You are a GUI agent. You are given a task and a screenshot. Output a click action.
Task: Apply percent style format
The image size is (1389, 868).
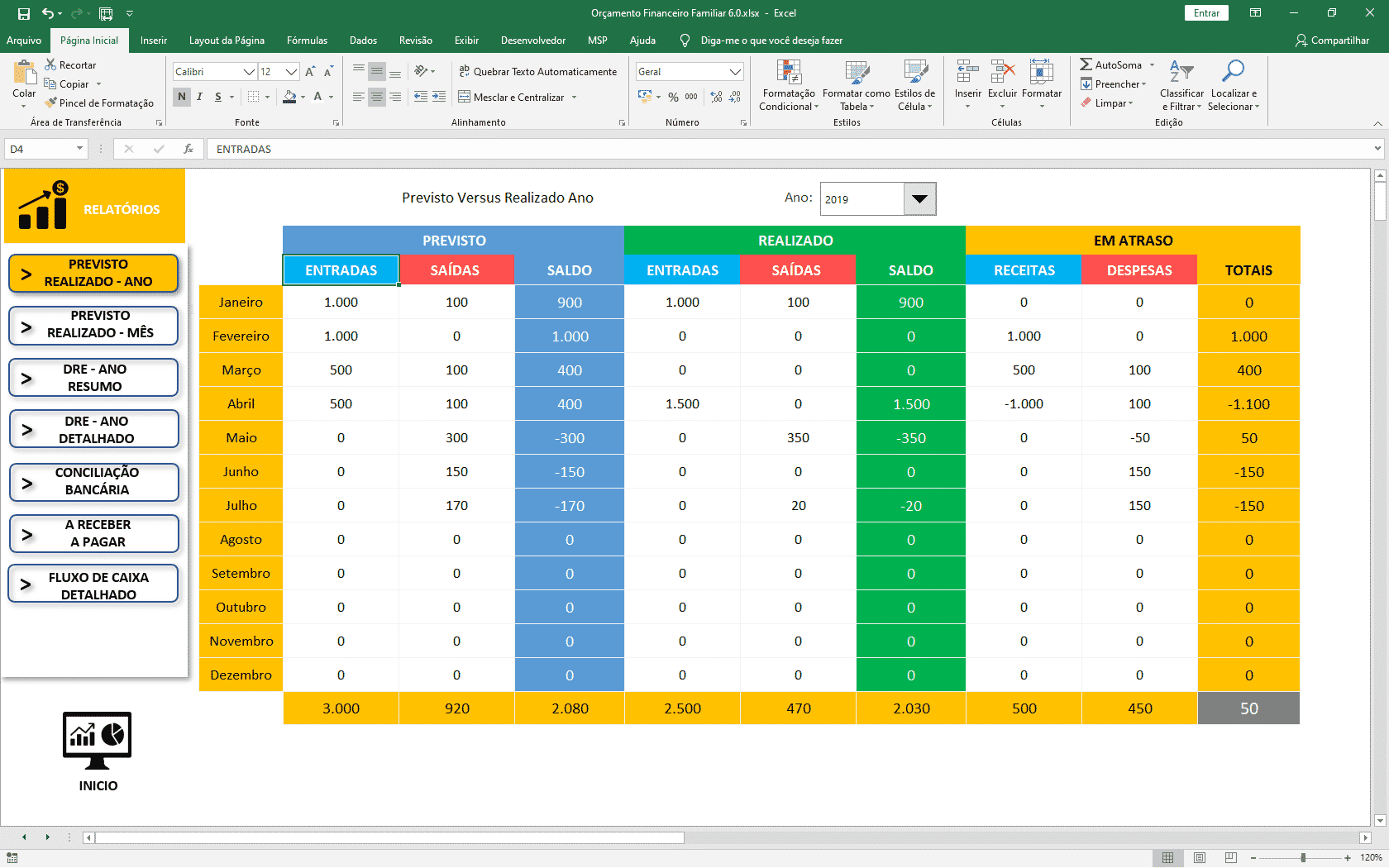(x=674, y=97)
